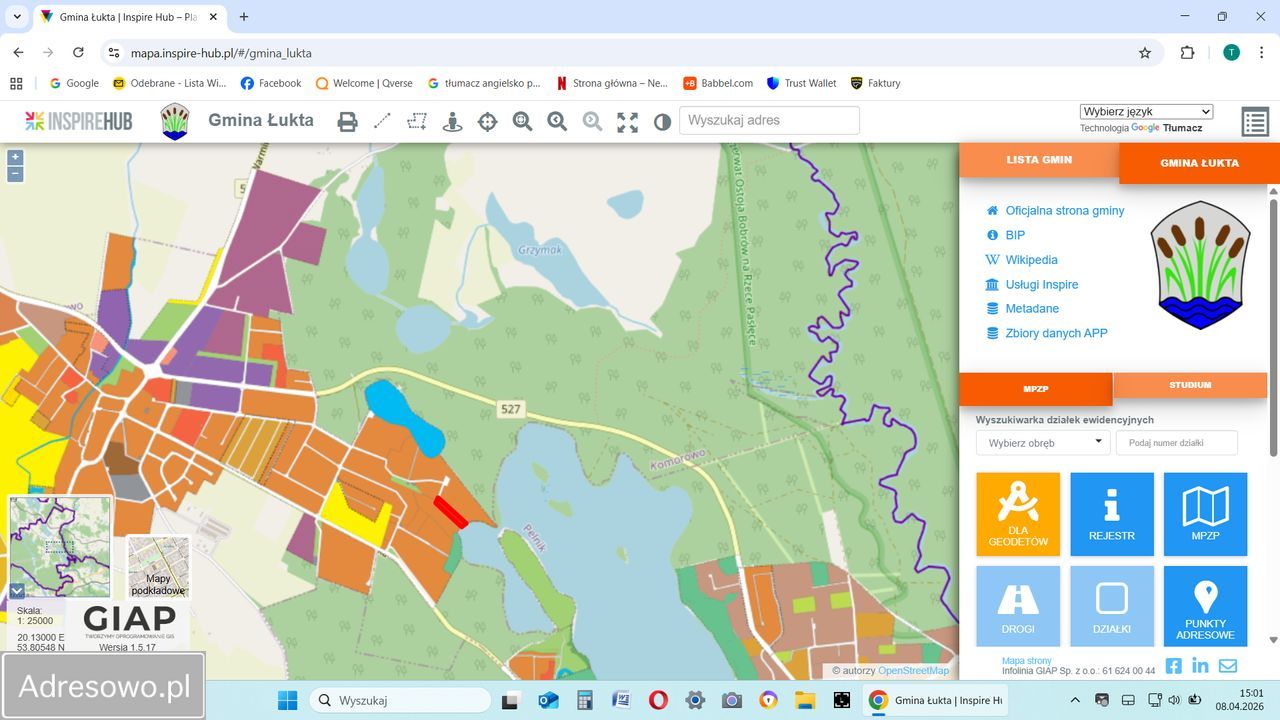1280x720 pixels.
Task: Click the Wyszukaj adres search field
Action: point(768,121)
